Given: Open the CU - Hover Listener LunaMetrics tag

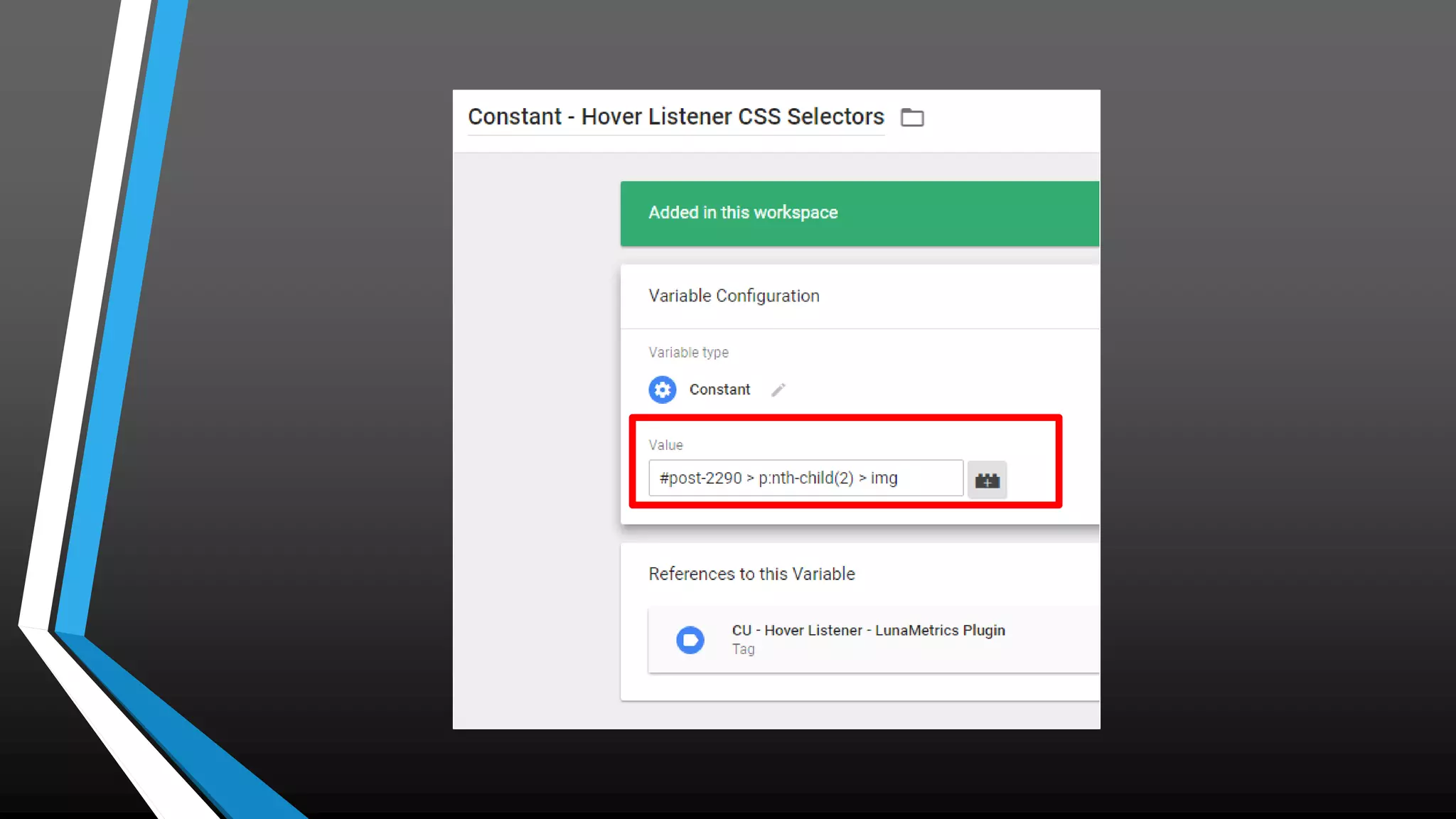Looking at the screenshot, I should point(868,631).
